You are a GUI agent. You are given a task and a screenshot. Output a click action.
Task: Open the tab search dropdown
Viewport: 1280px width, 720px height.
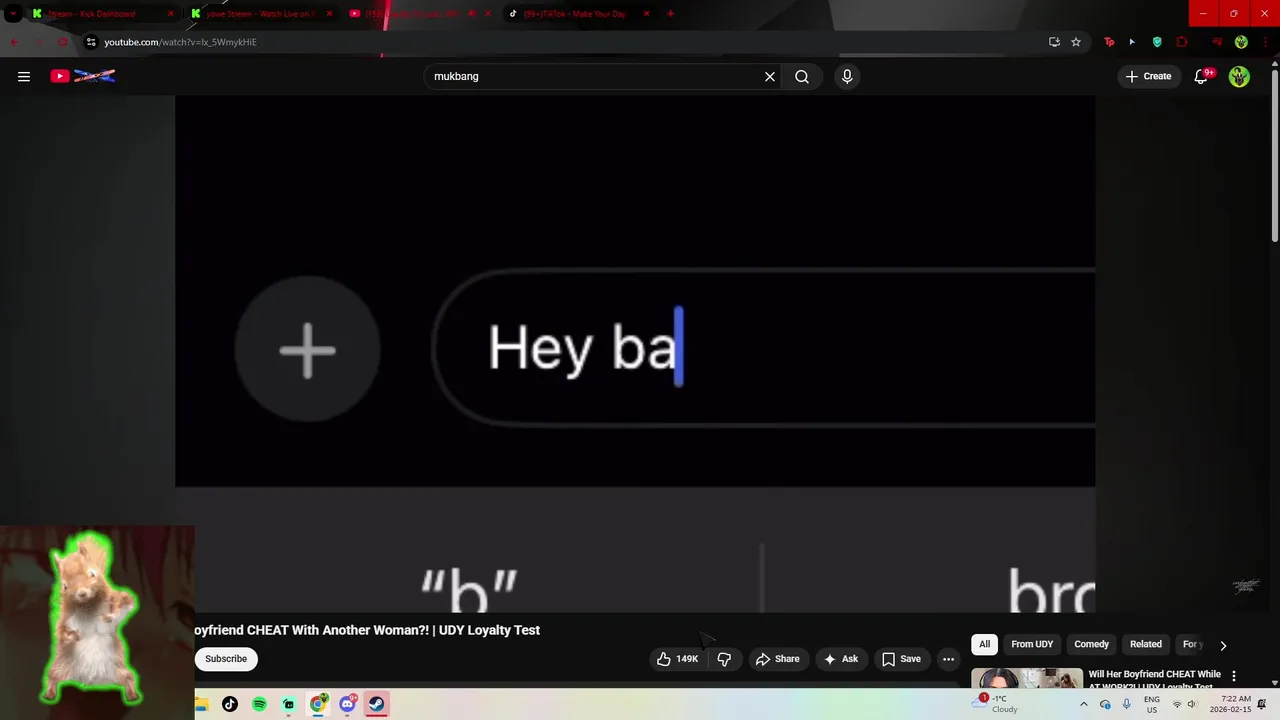[x=12, y=14]
